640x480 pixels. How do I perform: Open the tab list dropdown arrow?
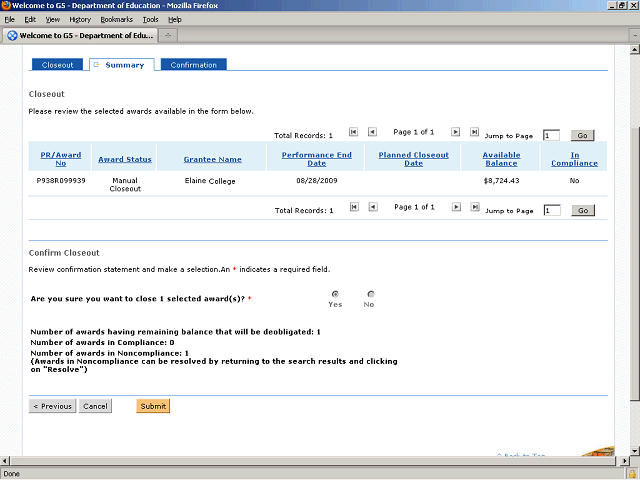635,36
